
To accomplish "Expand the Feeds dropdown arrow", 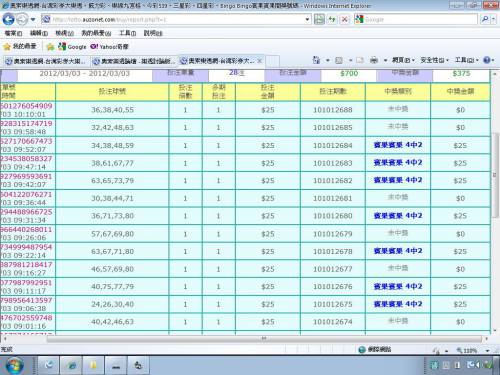I will tap(350, 60).
